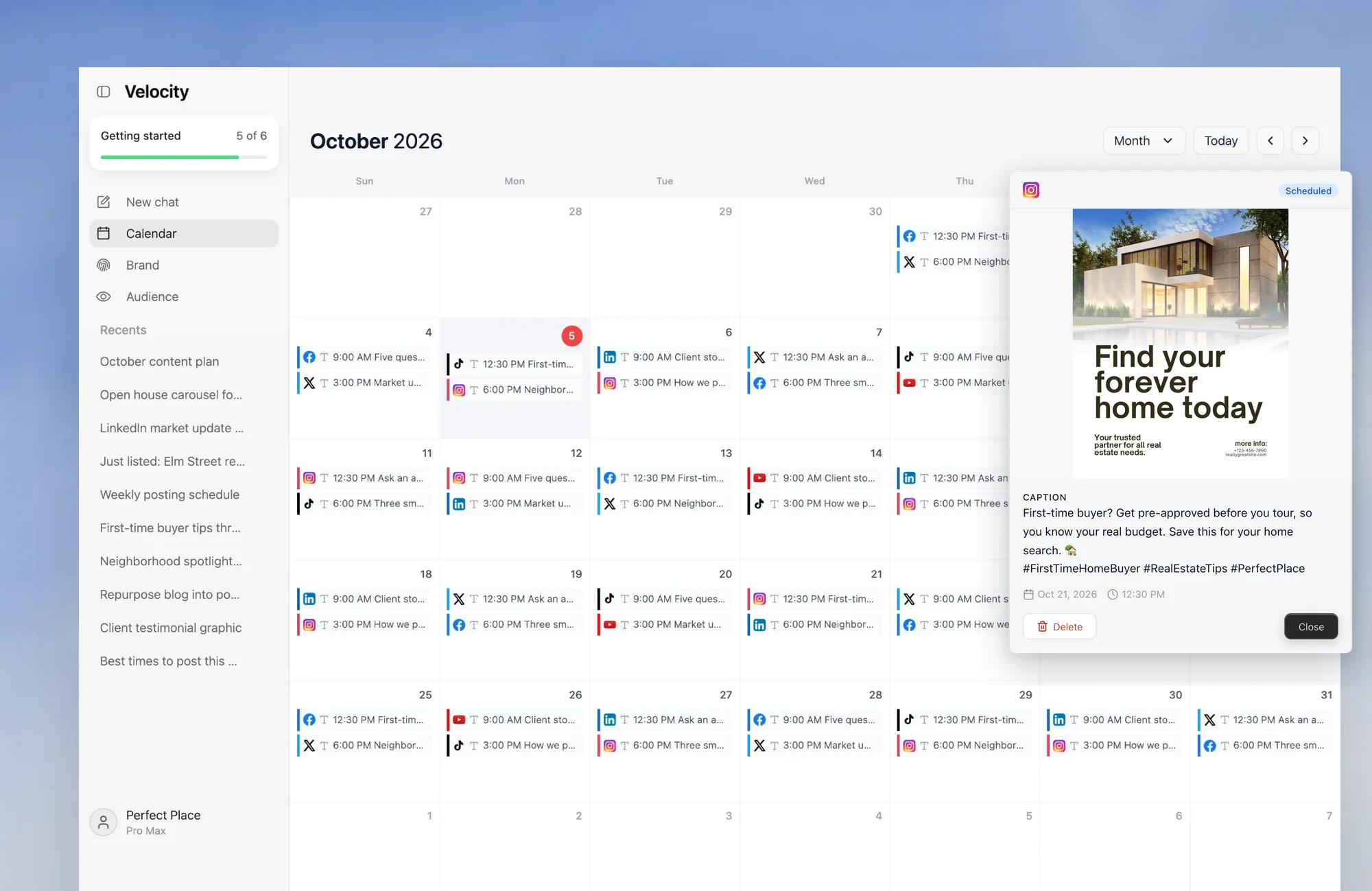
Task: Open Best times to post this chat
Action: pyautogui.click(x=168, y=661)
